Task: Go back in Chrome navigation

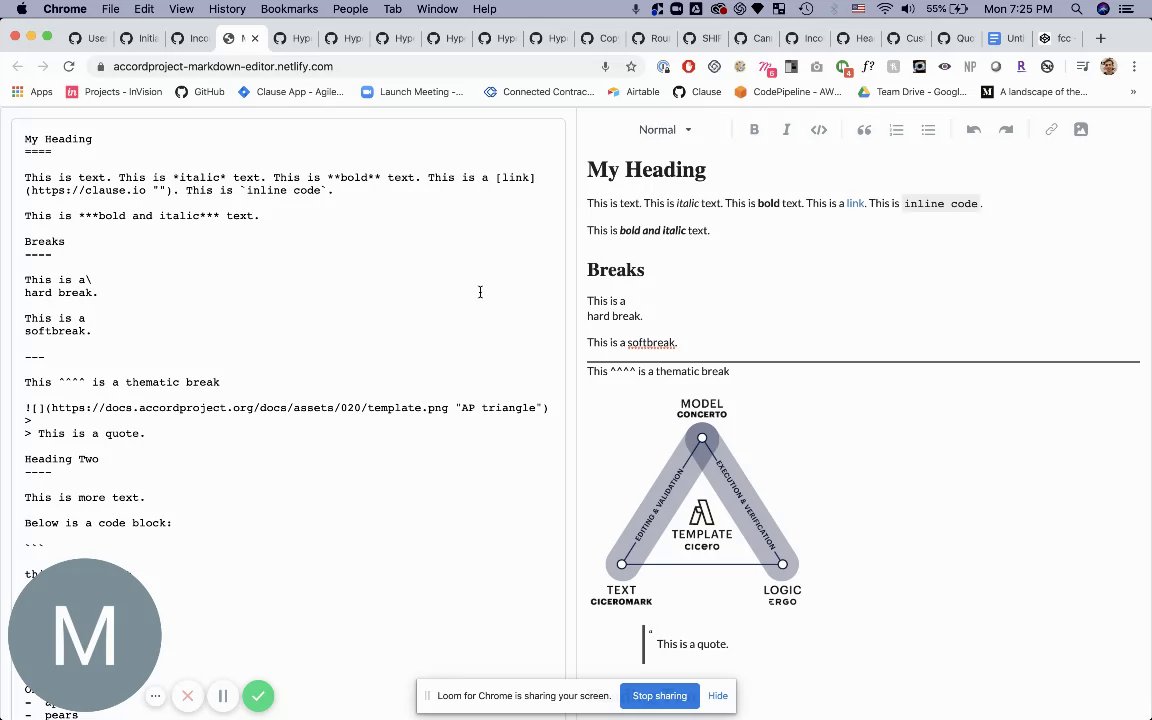Action: click(x=18, y=66)
